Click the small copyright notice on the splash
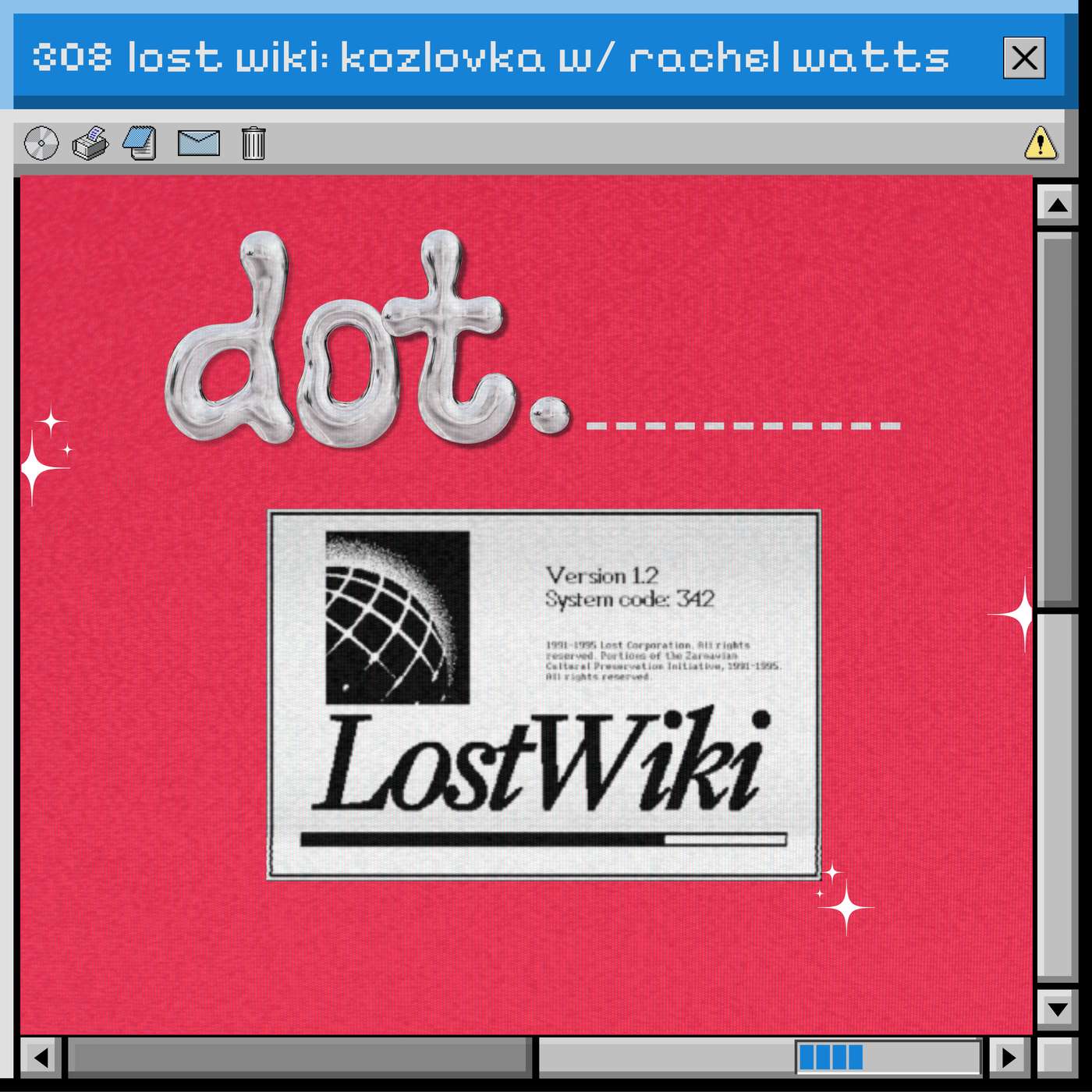 point(663,661)
